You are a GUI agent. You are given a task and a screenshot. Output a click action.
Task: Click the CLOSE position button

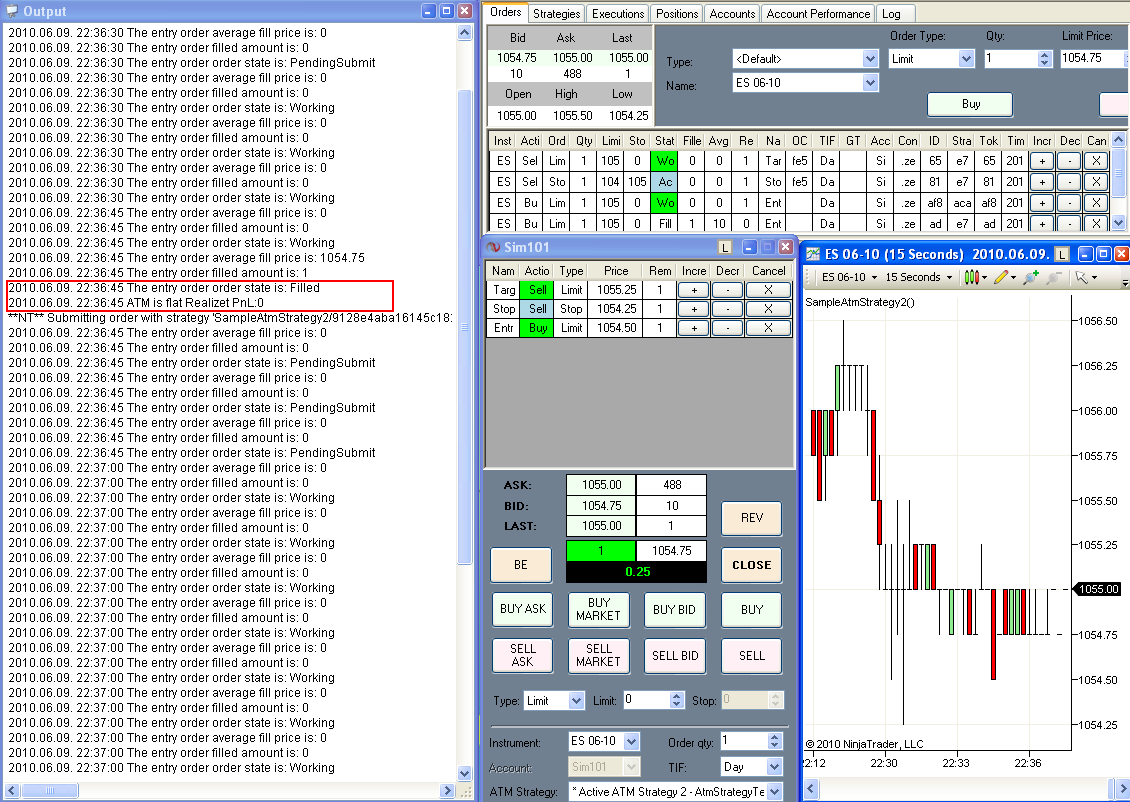pyautogui.click(x=752, y=565)
